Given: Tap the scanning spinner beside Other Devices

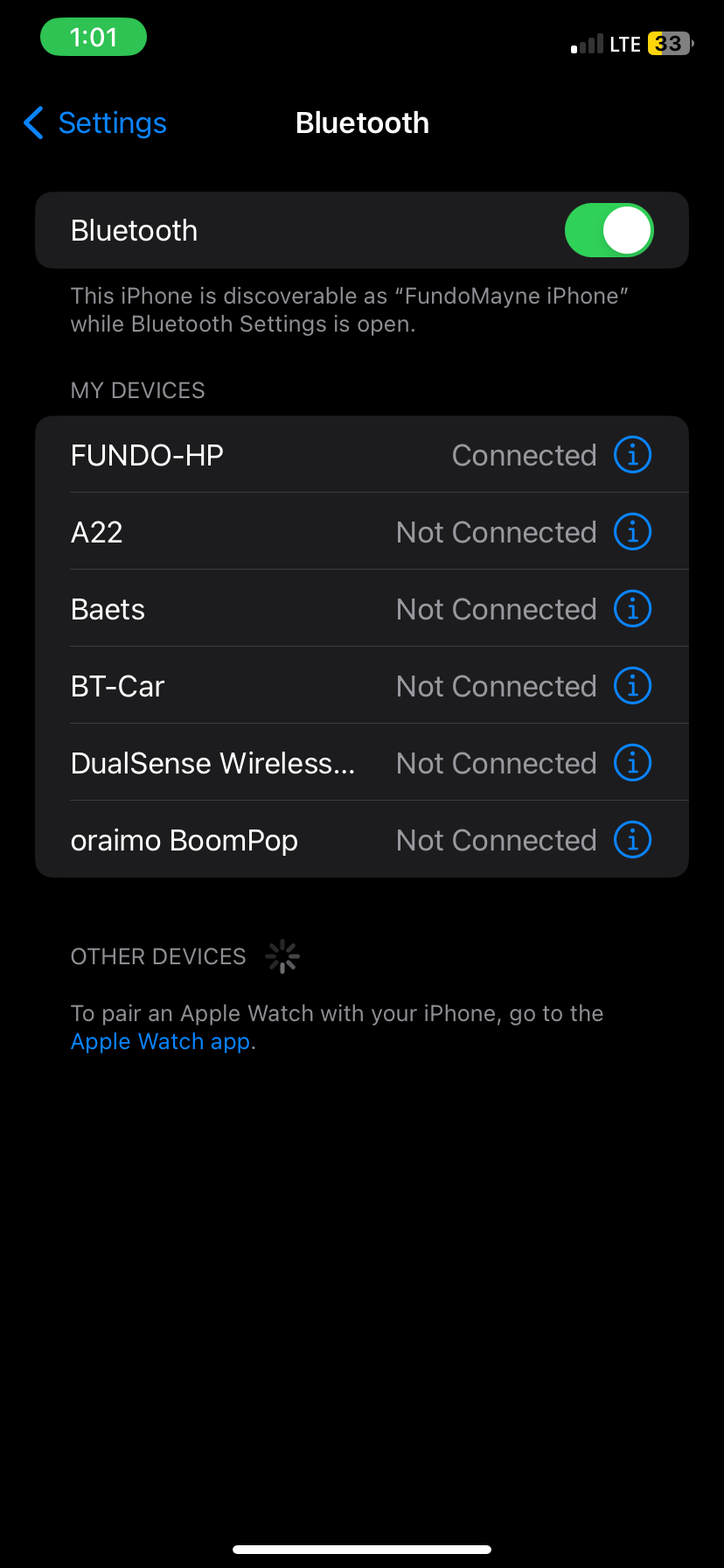Looking at the screenshot, I should pyautogui.click(x=282, y=955).
